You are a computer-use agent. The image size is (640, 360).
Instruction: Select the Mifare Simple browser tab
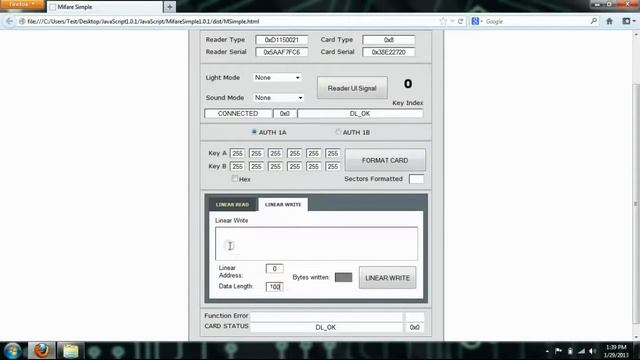[x=104, y=7]
